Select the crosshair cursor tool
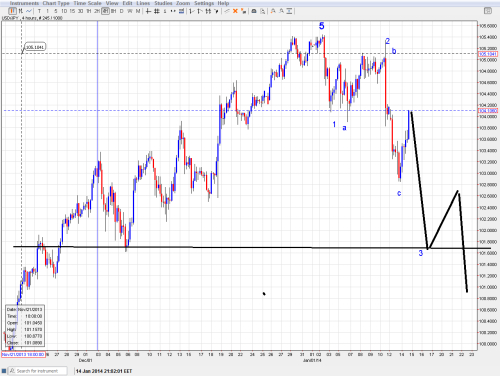Screen dimensions: 500x376 [x=148, y=11]
